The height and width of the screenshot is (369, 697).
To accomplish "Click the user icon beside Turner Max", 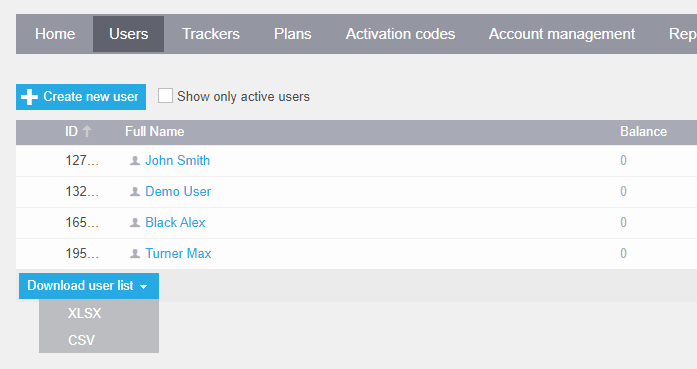I will pos(135,254).
